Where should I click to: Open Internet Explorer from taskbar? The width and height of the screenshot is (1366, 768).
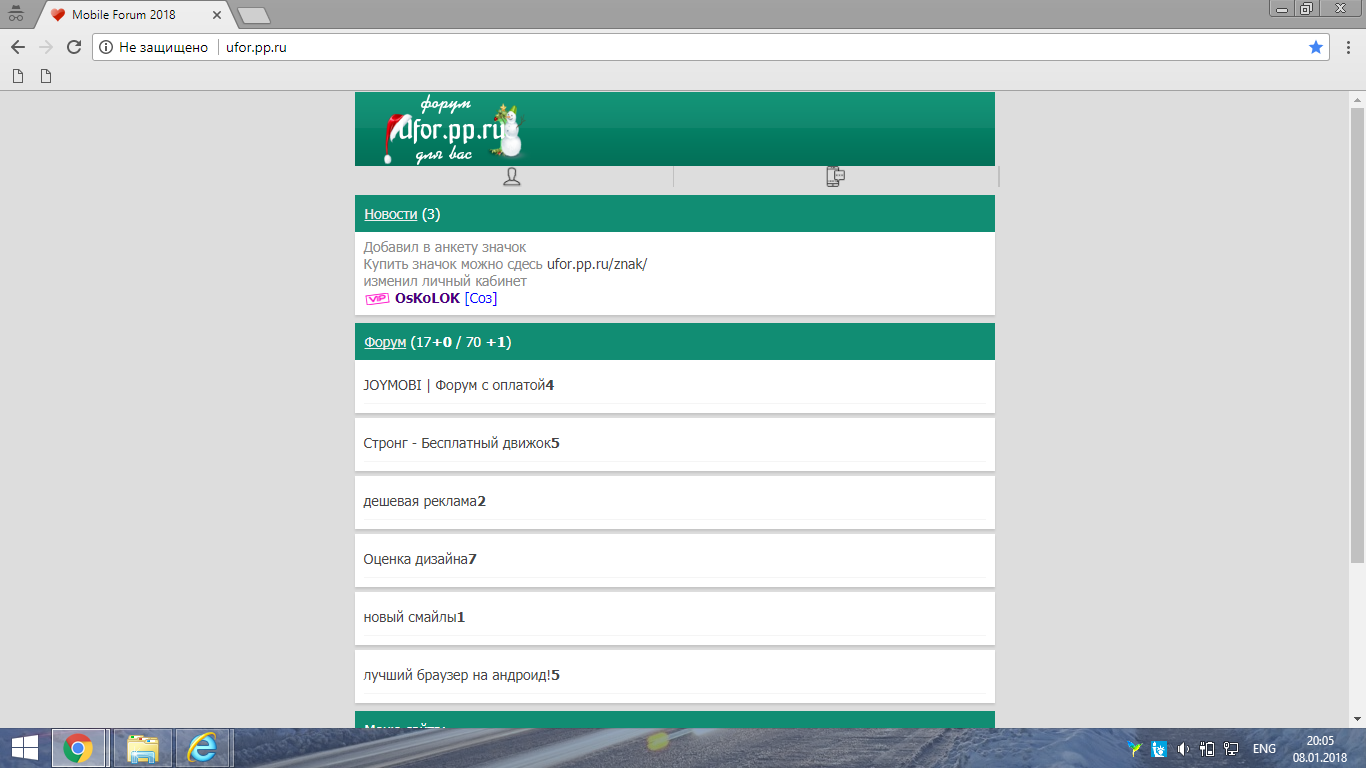[x=204, y=748]
